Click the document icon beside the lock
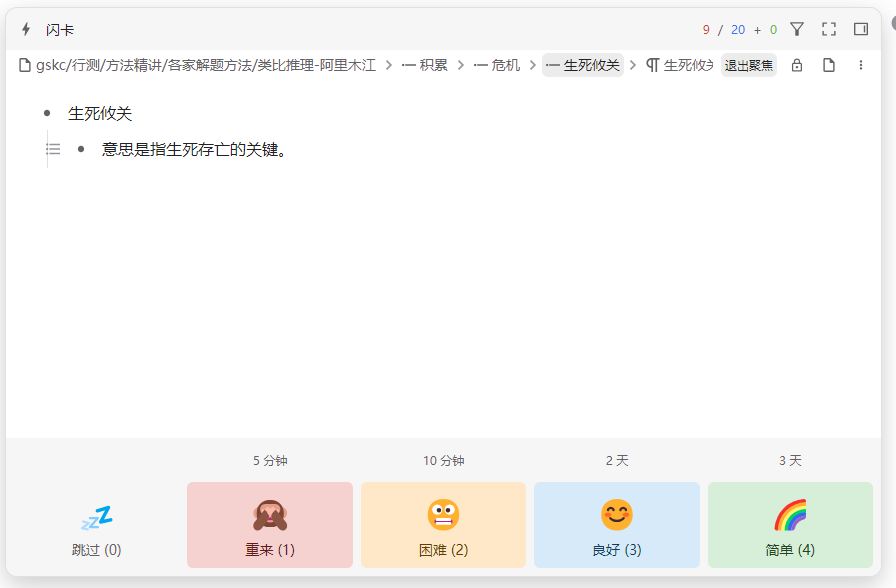 click(x=829, y=65)
